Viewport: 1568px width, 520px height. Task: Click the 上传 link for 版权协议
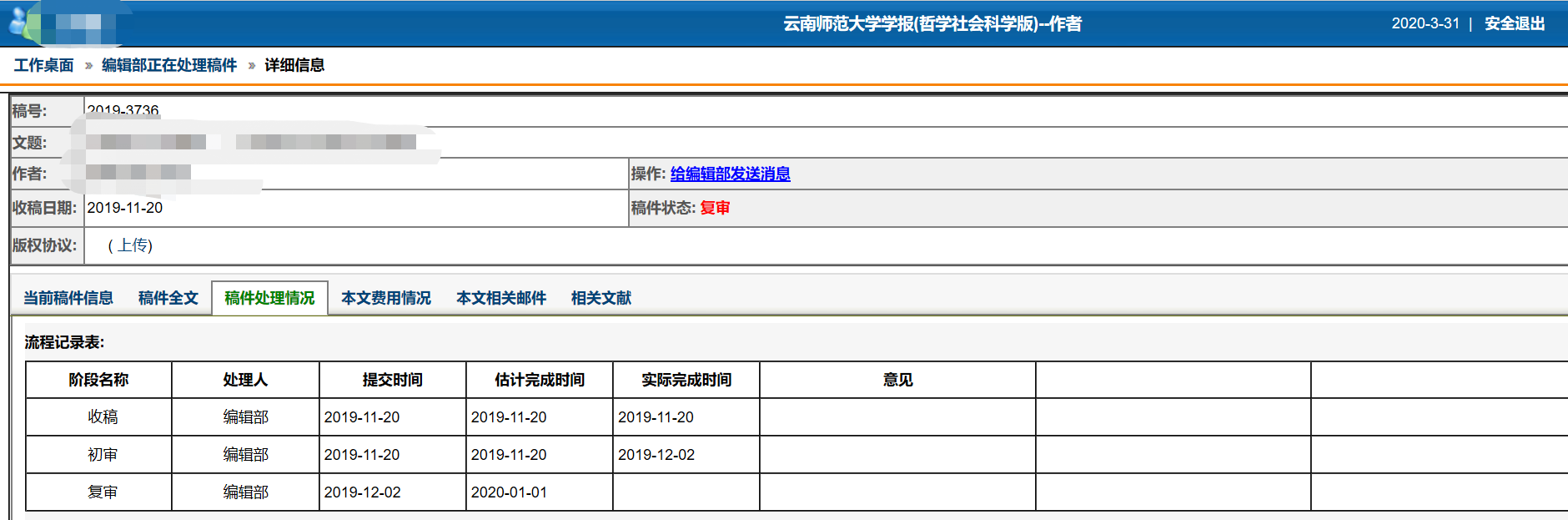pyautogui.click(x=133, y=245)
